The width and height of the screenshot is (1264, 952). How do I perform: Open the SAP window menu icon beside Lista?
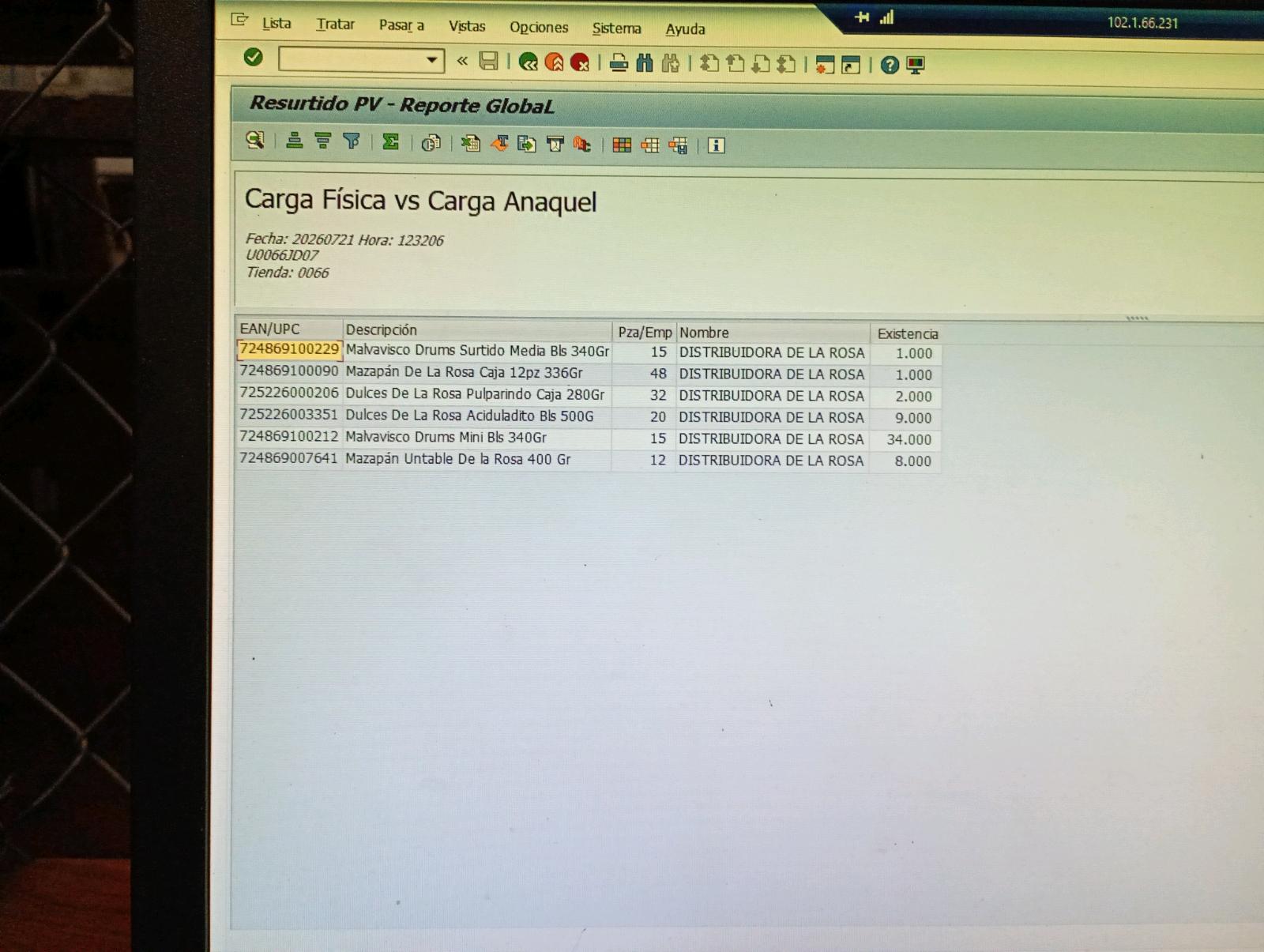coord(239,21)
